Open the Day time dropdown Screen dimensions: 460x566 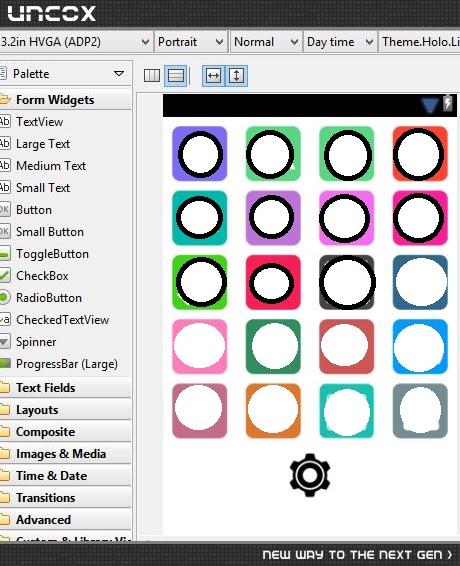[340, 42]
